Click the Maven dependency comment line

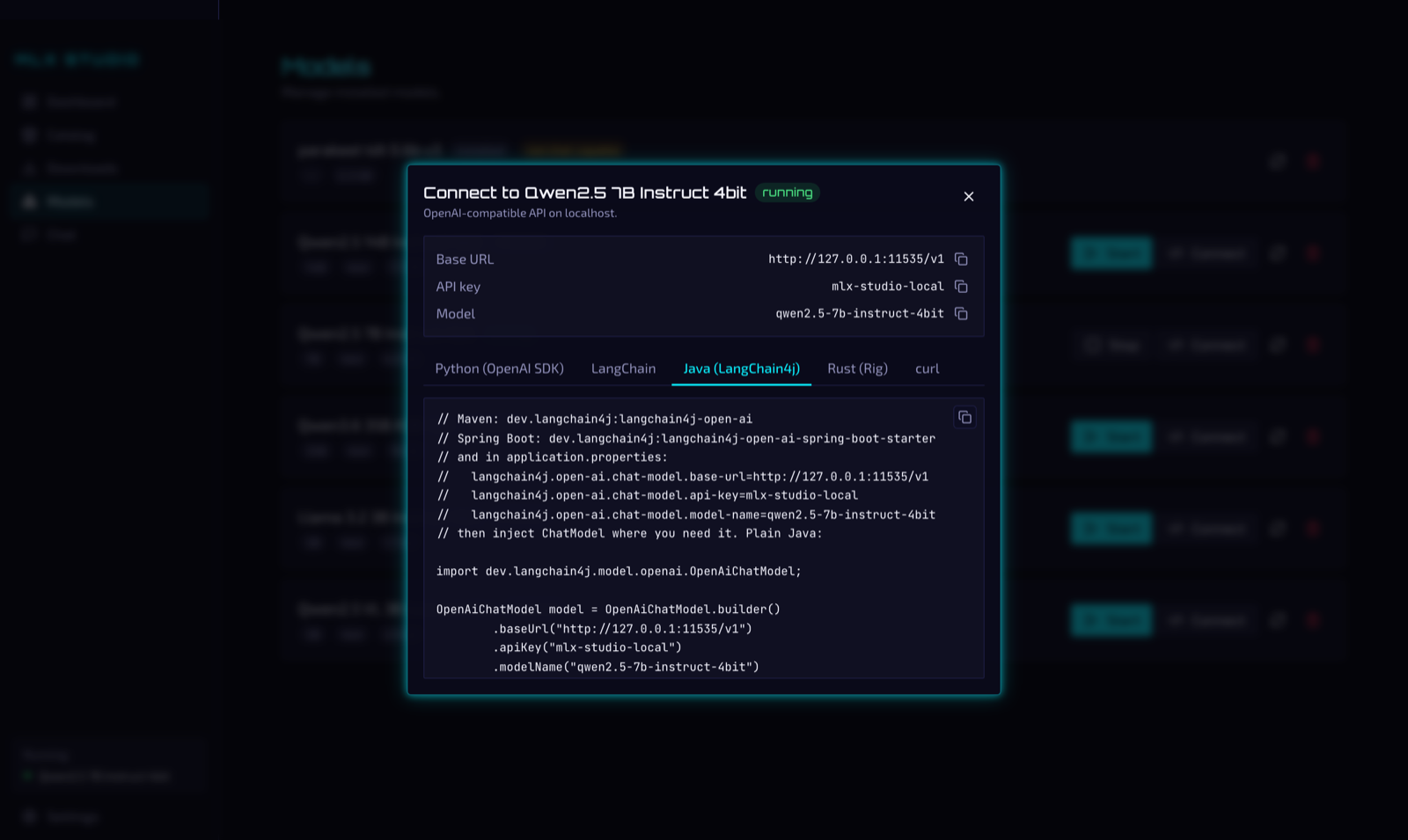(x=594, y=419)
